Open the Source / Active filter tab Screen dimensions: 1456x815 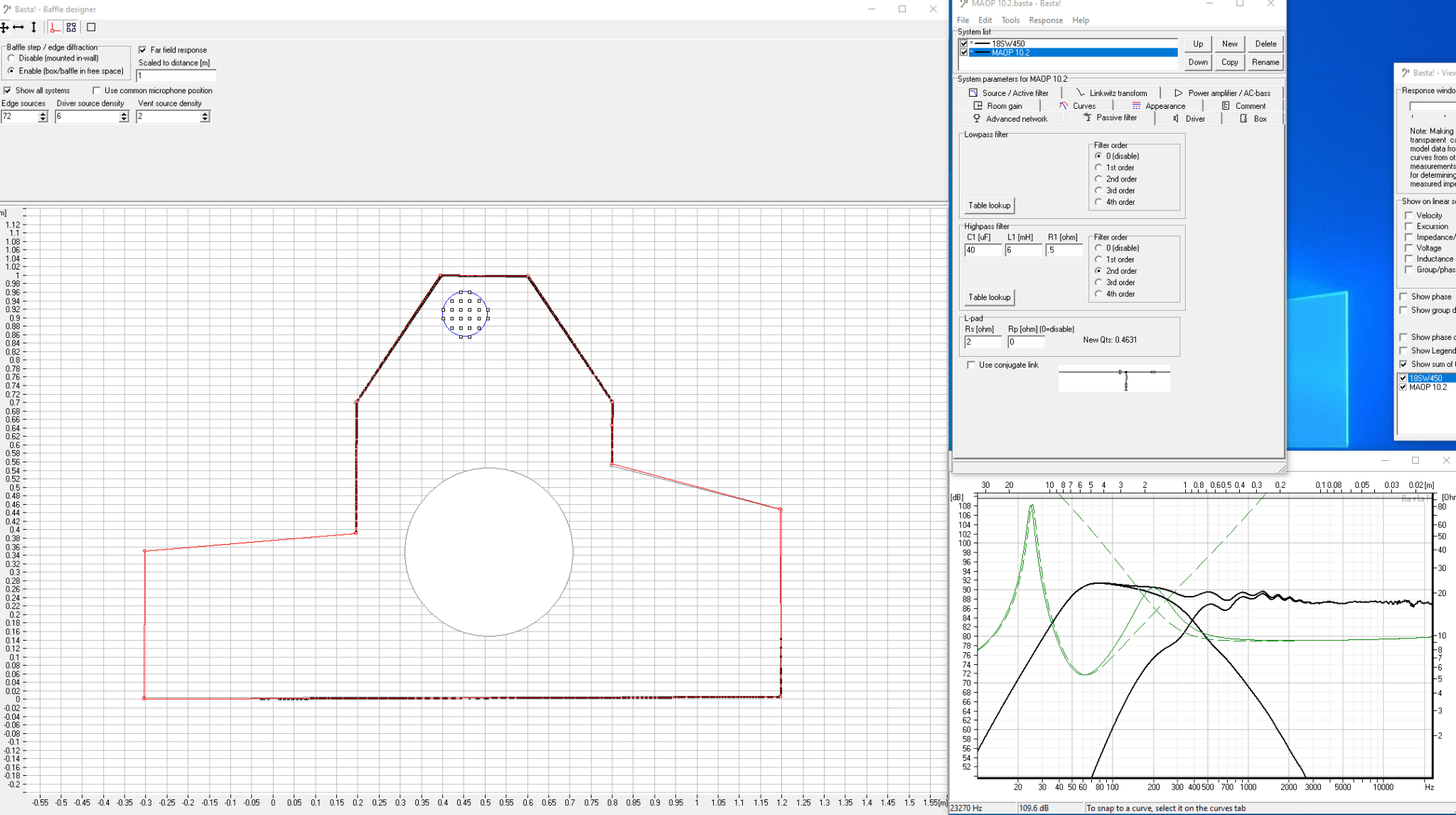pyautogui.click(x=1008, y=93)
